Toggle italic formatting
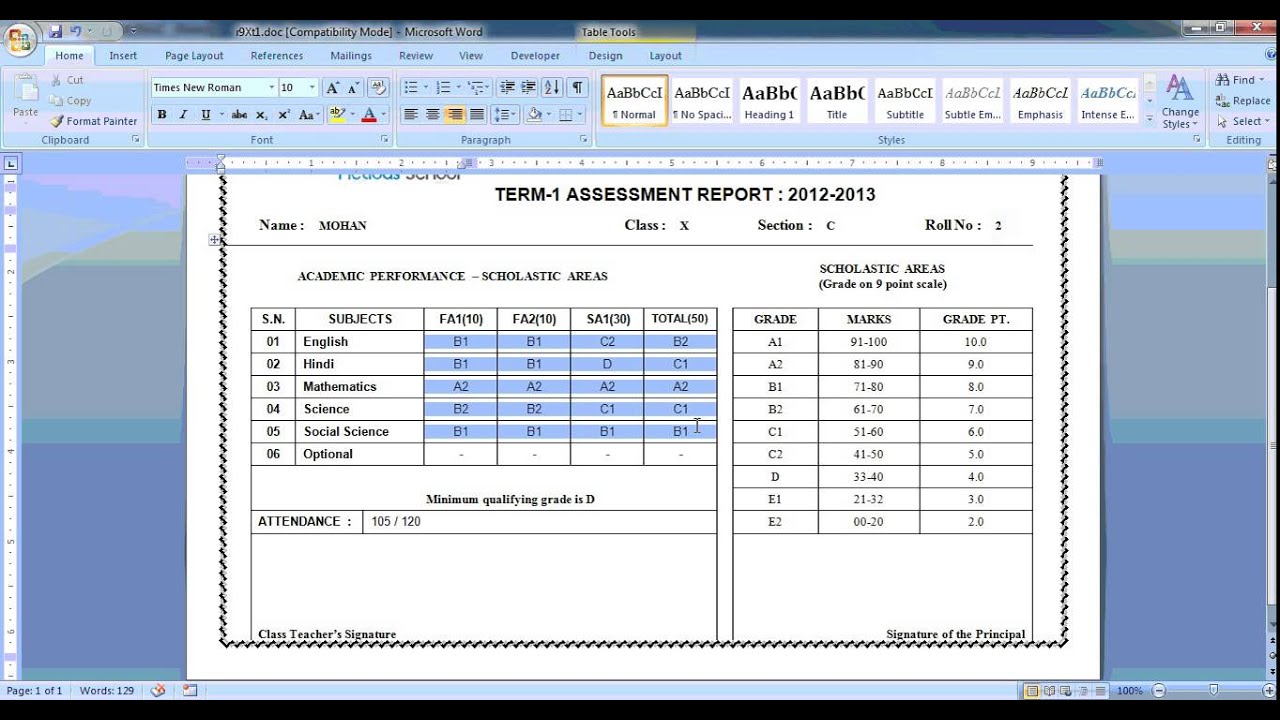Image resolution: width=1280 pixels, height=720 pixels. point(183,115)
